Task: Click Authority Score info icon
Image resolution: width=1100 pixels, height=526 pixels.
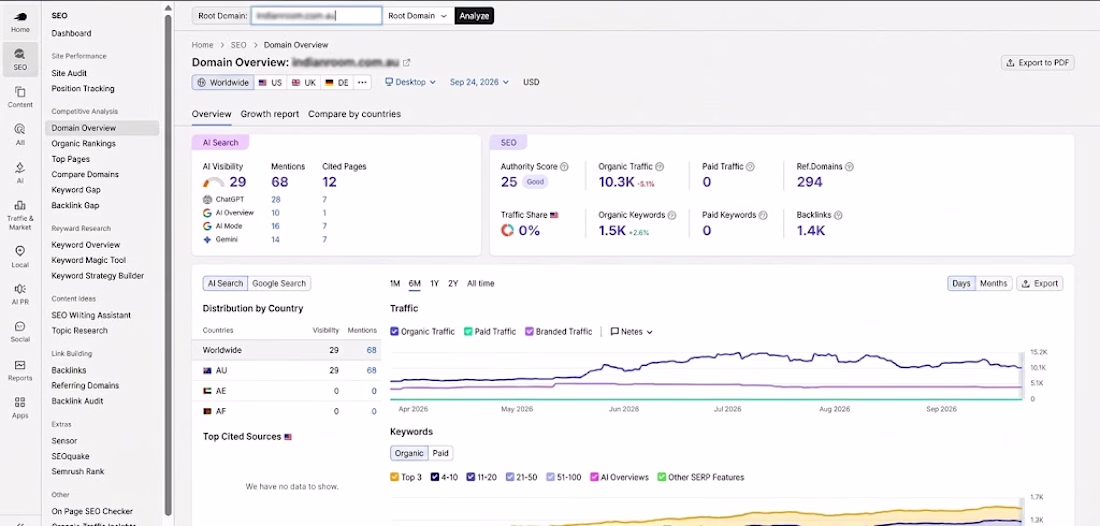Action: pos(564,167)
